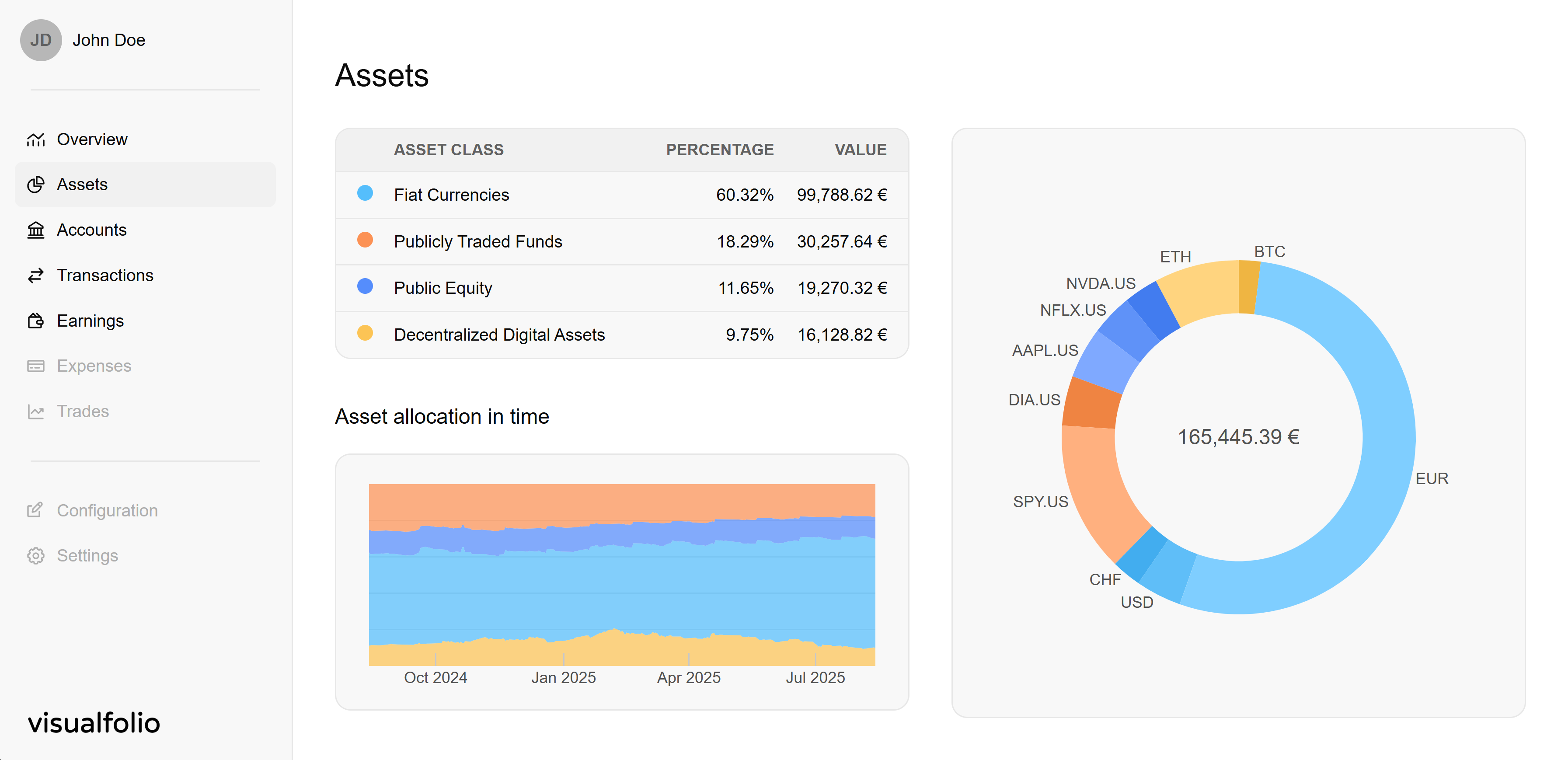
Task: Click the JD avatar for John Doe
Action: pyautogui.click(x=41, y=40)
